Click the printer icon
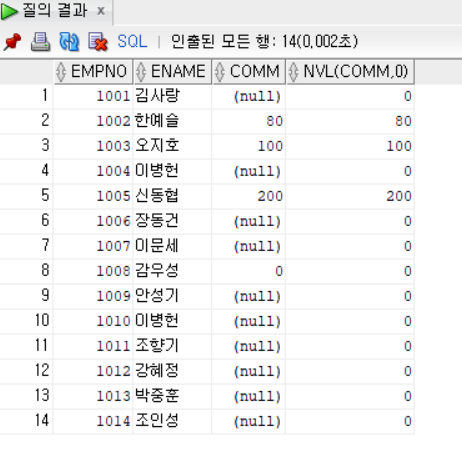Image resolution: width=462 pixels, height=450 pixels. (40, 42)
